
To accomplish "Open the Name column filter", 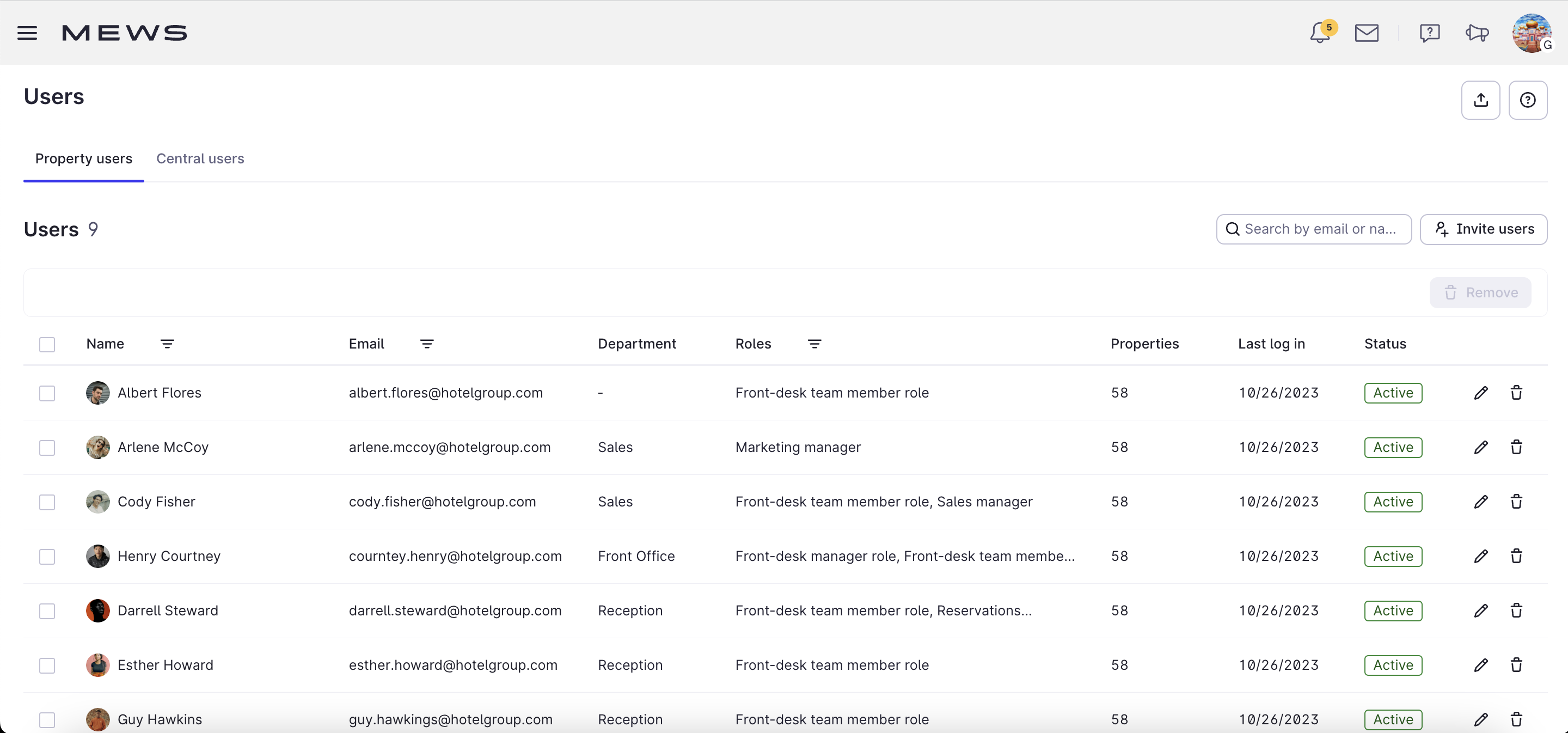I will point(167,344).
